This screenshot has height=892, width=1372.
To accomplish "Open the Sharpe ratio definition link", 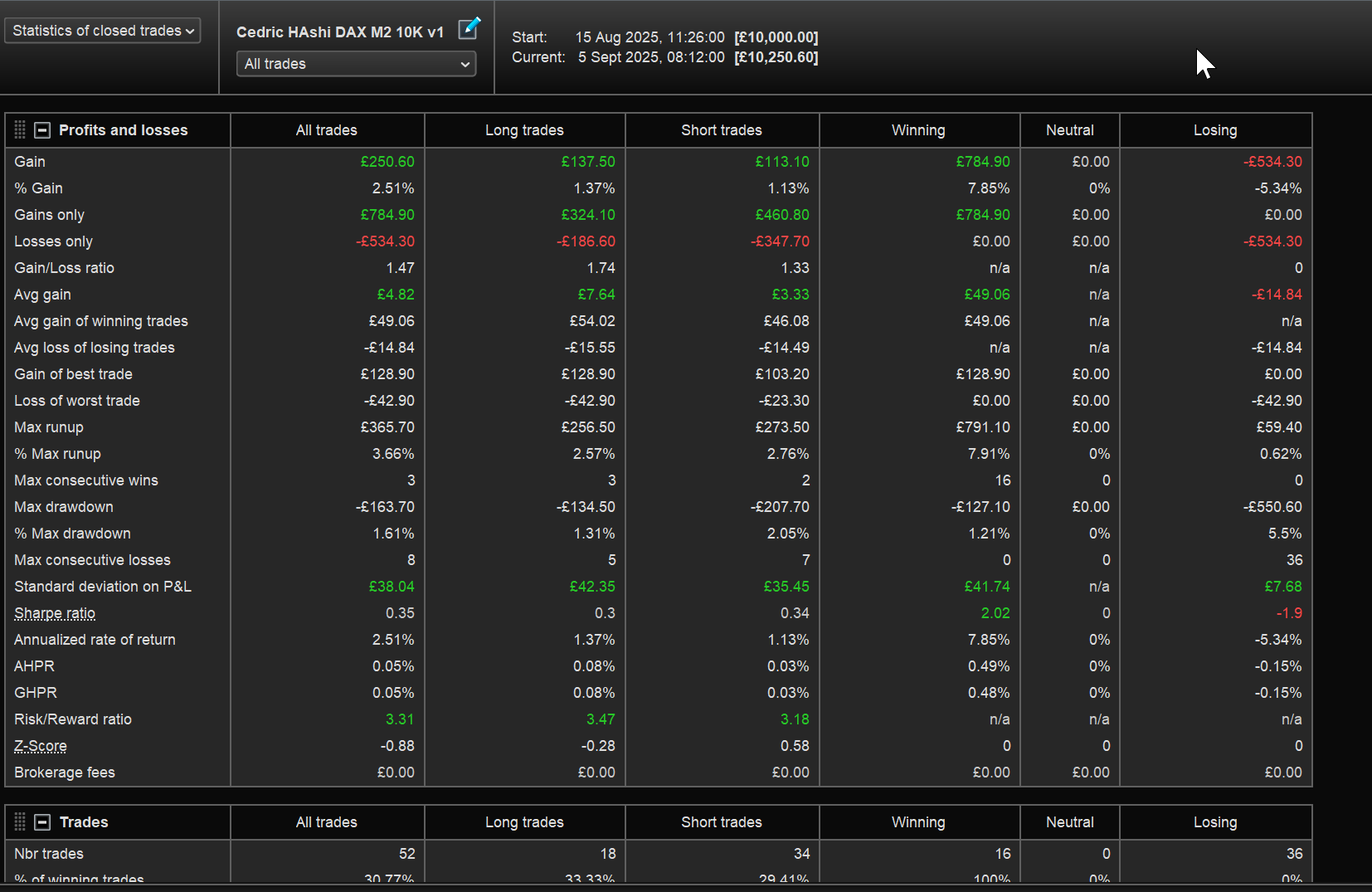I will pos(55,613).
